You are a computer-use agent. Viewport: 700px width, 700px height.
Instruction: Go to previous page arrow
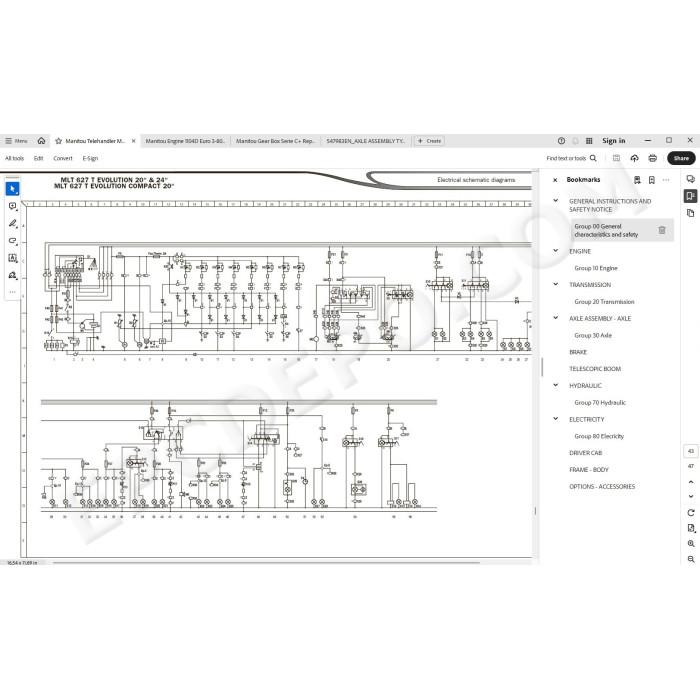(x=691, y=482)
